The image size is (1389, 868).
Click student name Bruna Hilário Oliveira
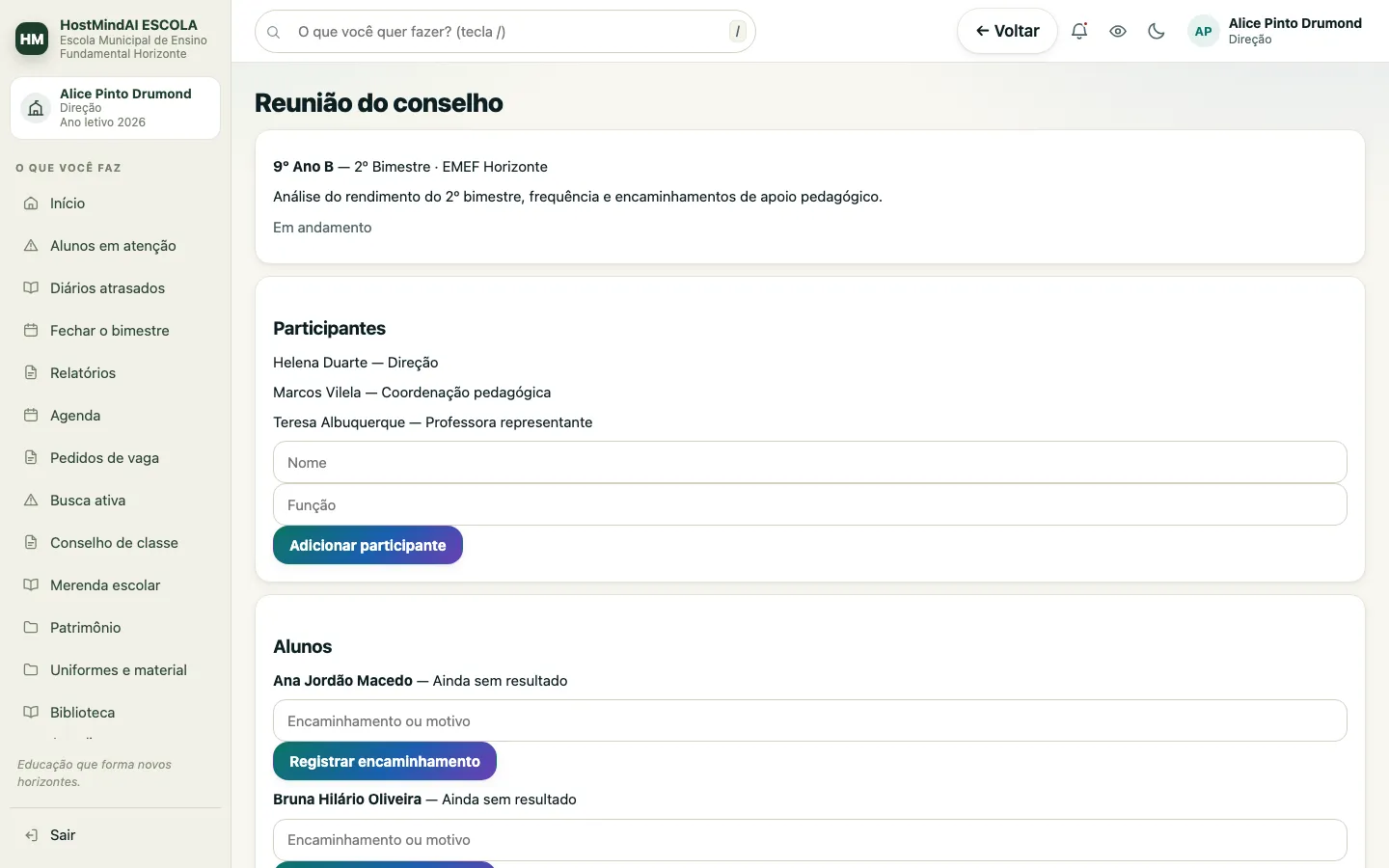pyautogui.click(x=347, y=800)
